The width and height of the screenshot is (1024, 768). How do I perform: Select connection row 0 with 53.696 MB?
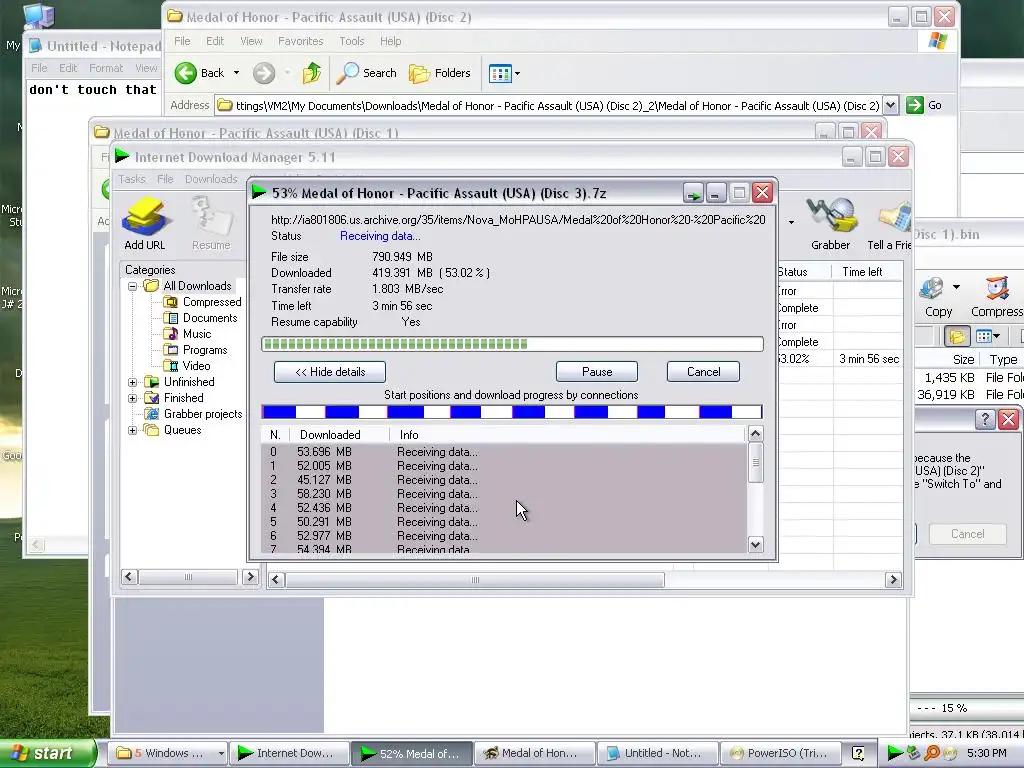click(504, 452)
